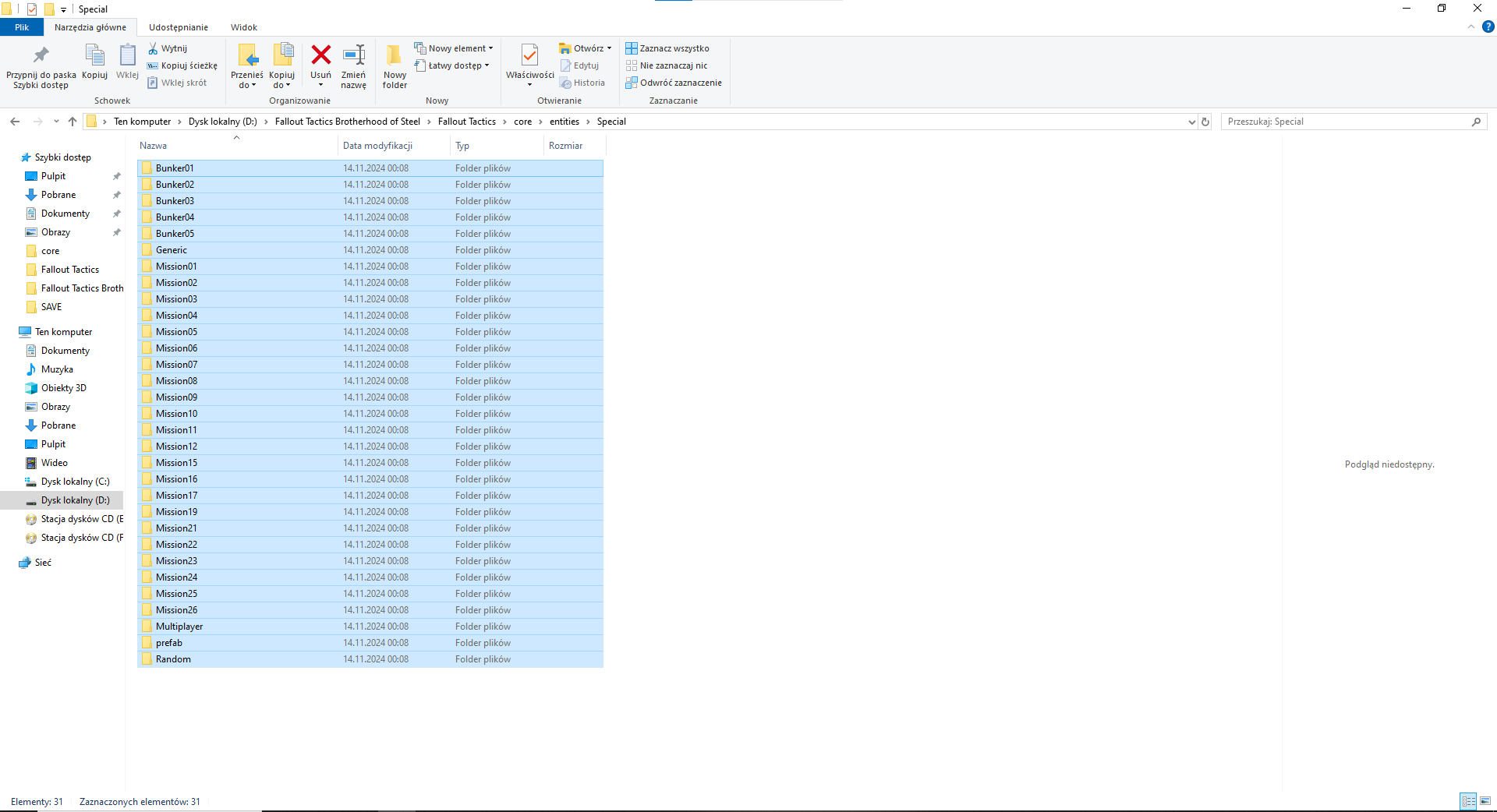Open Quick Access Toolbar customize arrow
The height and width of the screenshot is (812, 1497).
coord(63,9)
